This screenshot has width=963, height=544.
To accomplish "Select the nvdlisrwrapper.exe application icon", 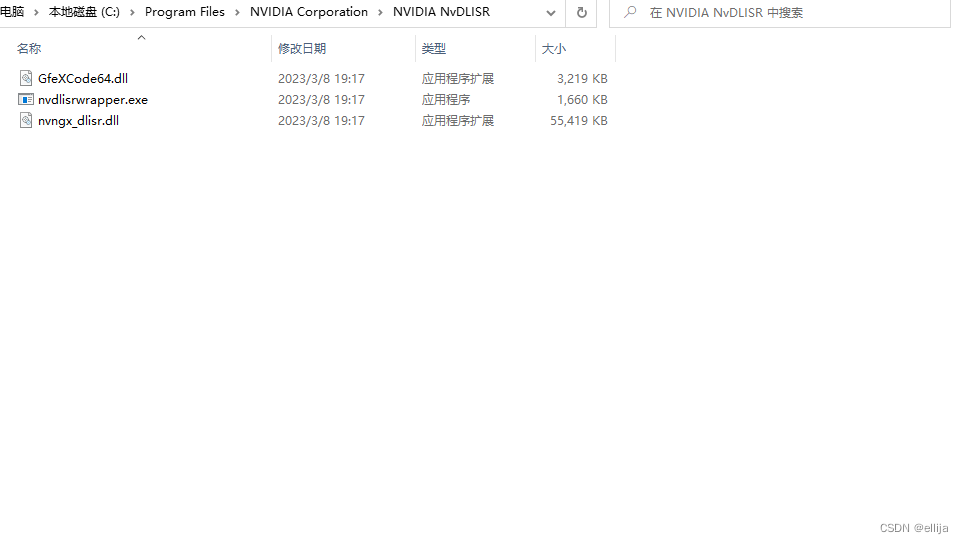I will [26, 99].
